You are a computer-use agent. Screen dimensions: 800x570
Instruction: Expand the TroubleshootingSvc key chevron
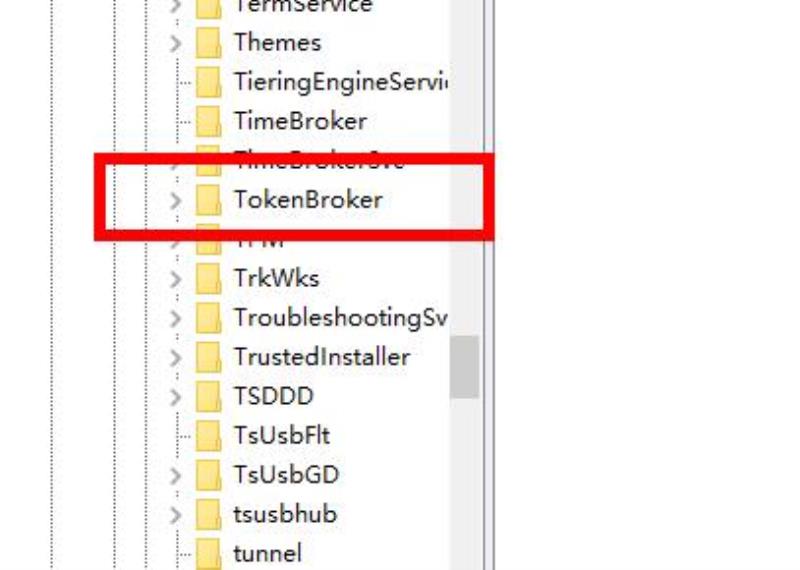point(175,318)
